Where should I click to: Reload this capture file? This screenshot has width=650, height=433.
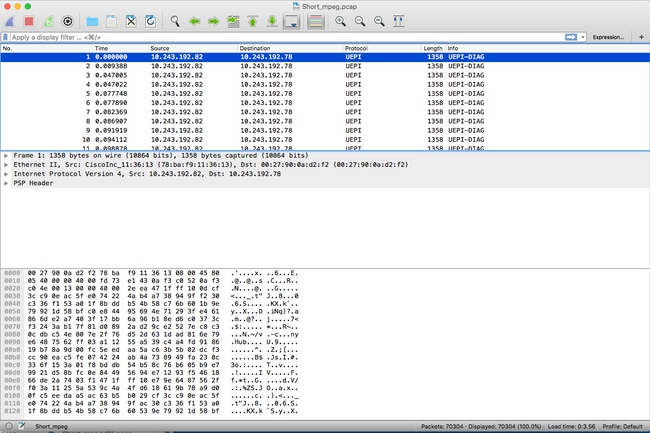point(150,21)
